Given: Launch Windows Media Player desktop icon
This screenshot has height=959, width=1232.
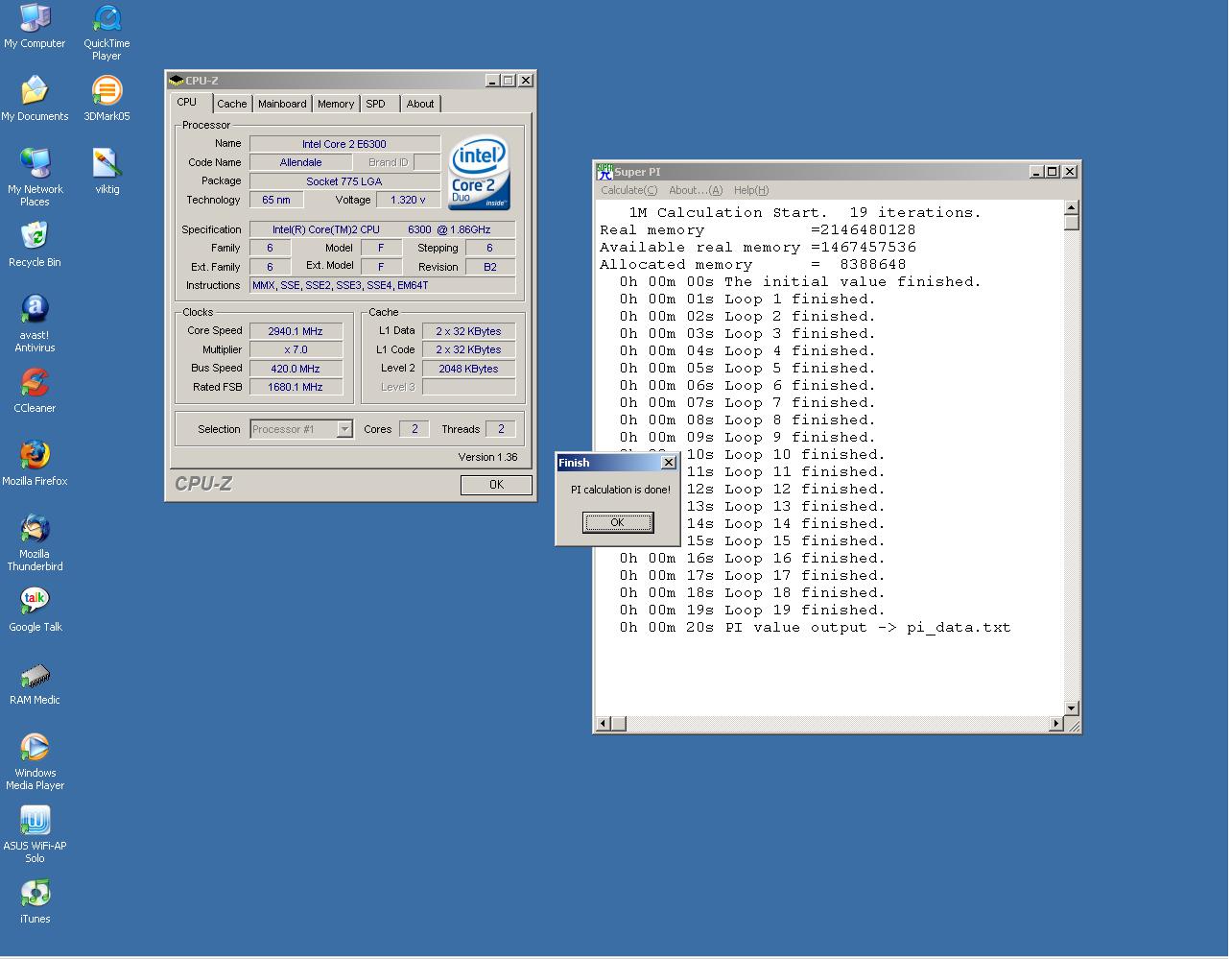Looking at the screenshot, I should pyautogui.click(x=35, y=761).
